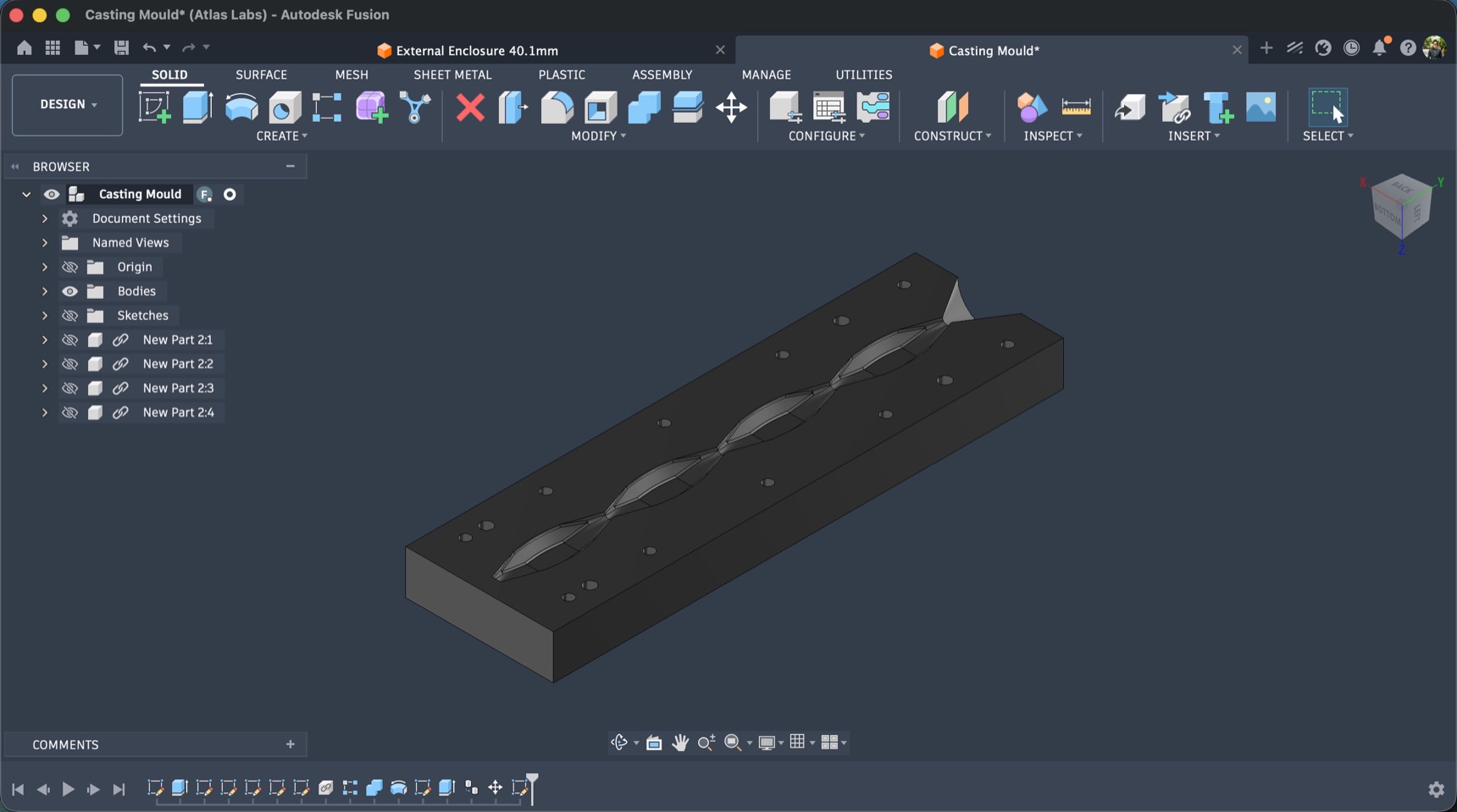Expand the Bodies folder

coord(45,291)
